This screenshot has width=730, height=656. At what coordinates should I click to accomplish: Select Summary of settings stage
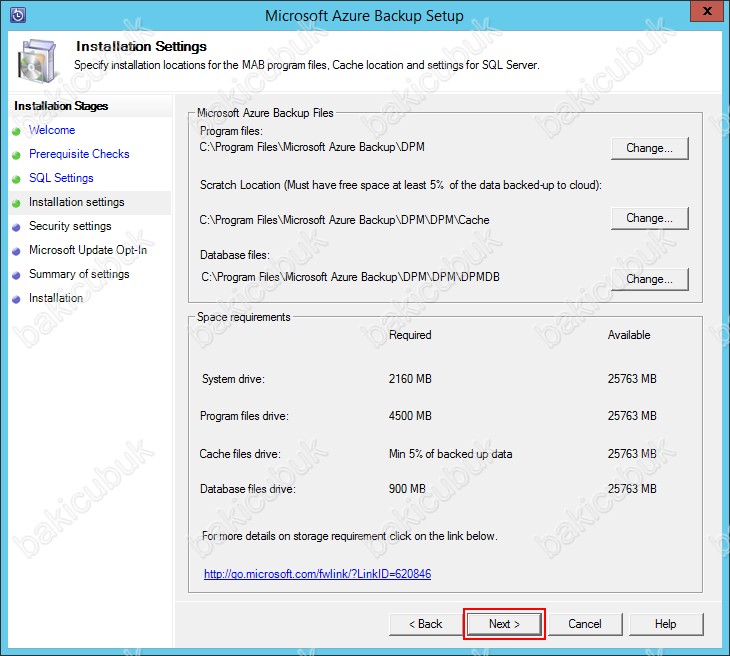(x=79, y=274)
